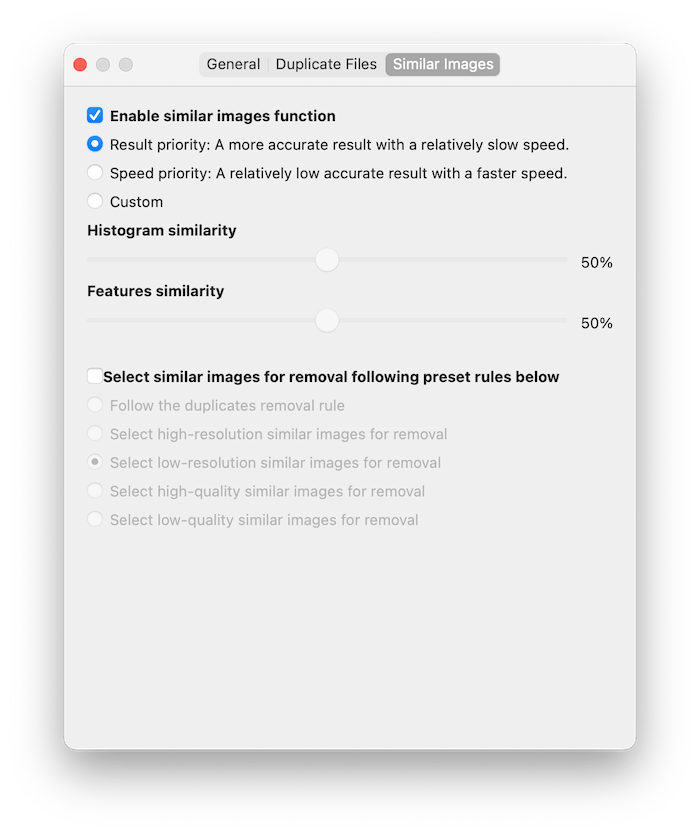Pick low-quality similar images removal option
Viewport: 700px width, 834px height.
[95, 520]
